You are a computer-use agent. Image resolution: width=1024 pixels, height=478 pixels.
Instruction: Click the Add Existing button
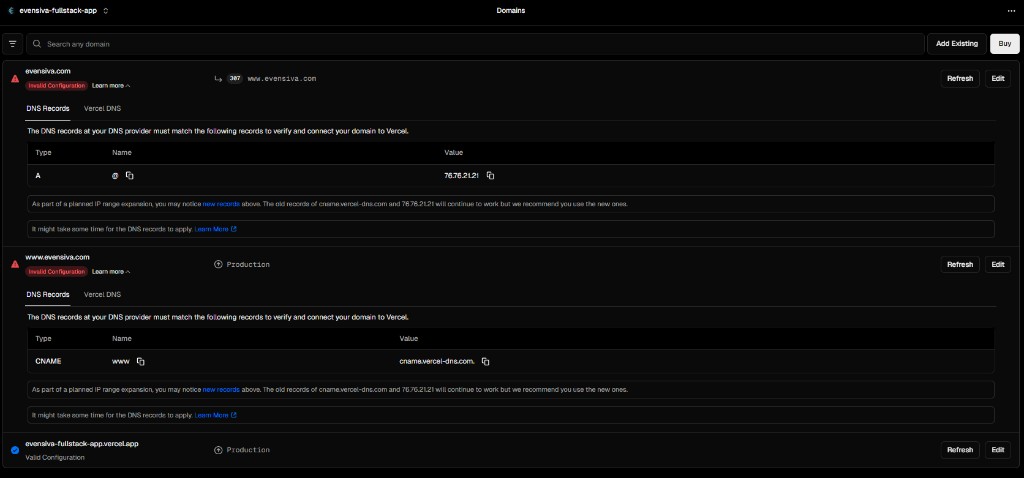(957, 44)
